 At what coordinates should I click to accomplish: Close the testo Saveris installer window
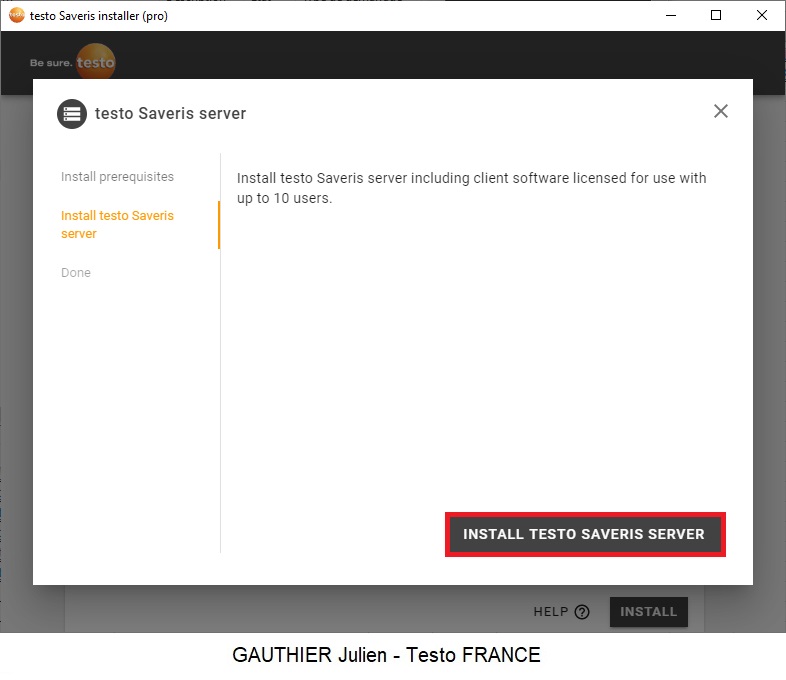point(761,16)
